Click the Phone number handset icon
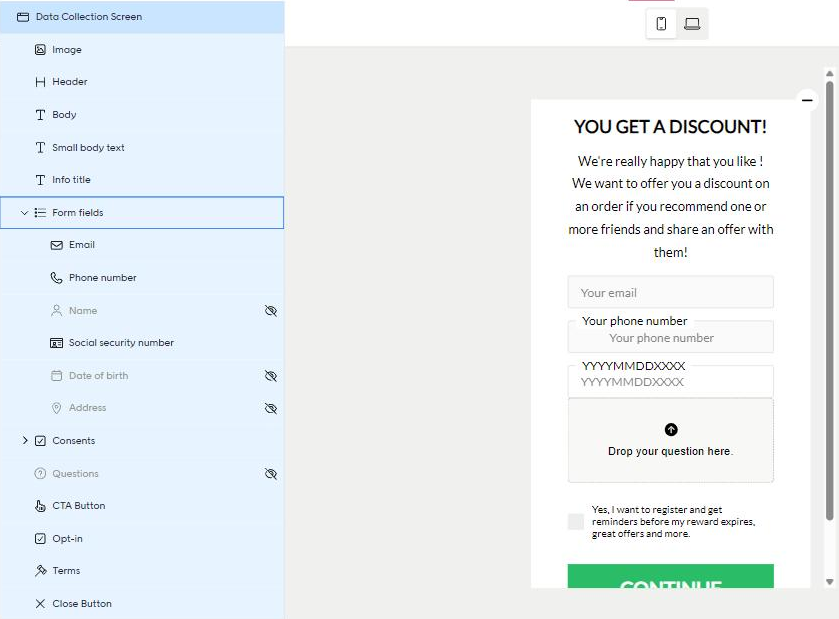 pyautogui.click(x=56, y=278)
